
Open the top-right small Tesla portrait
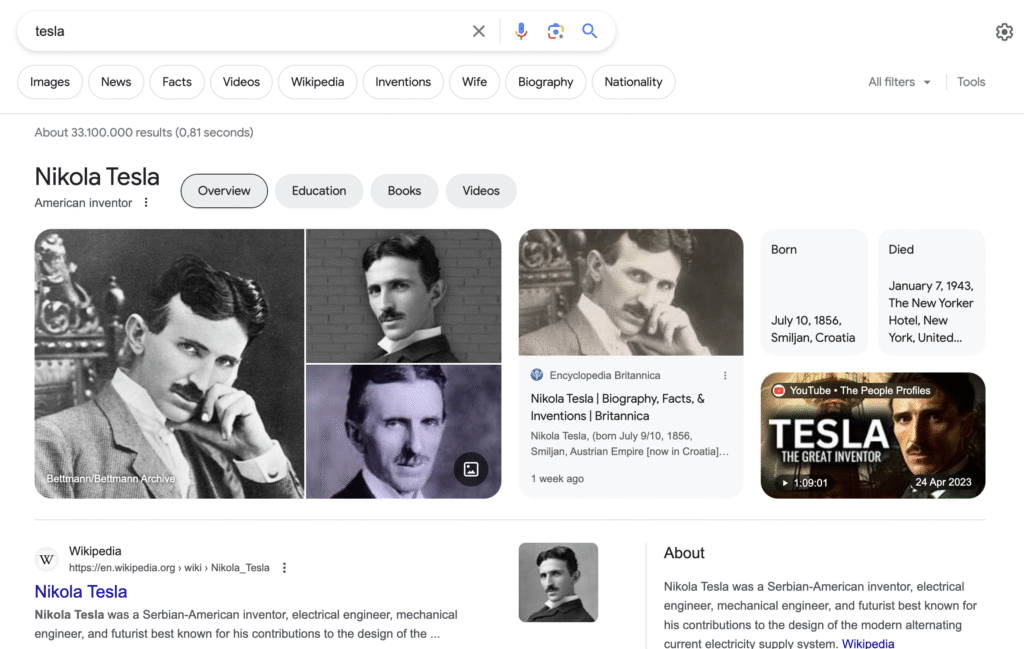(x=404, y=296)
